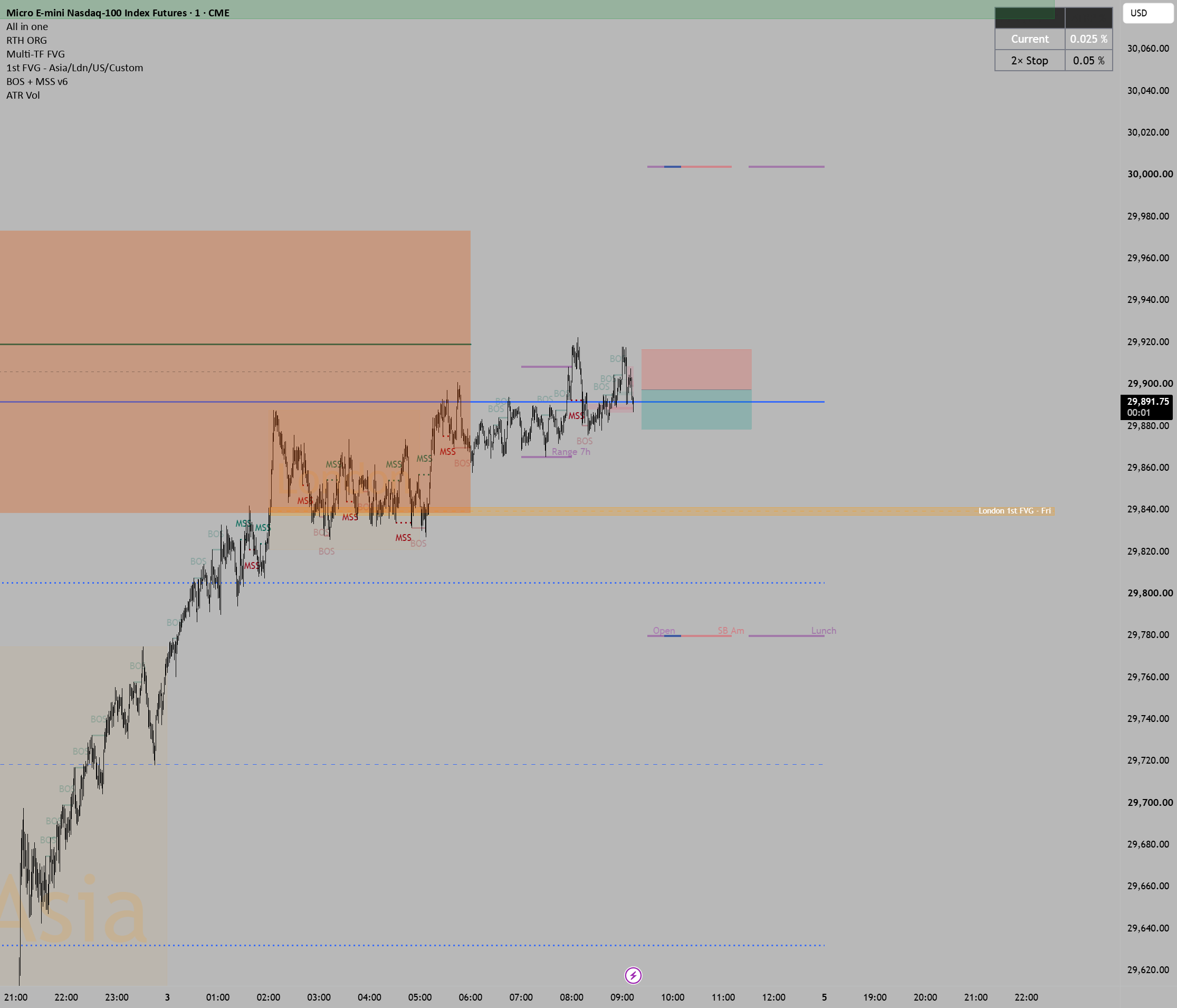Select the 02:00 time axis label
Image resolution: width=1177 pixels, height=1008 pixels.
pos(268,997)
